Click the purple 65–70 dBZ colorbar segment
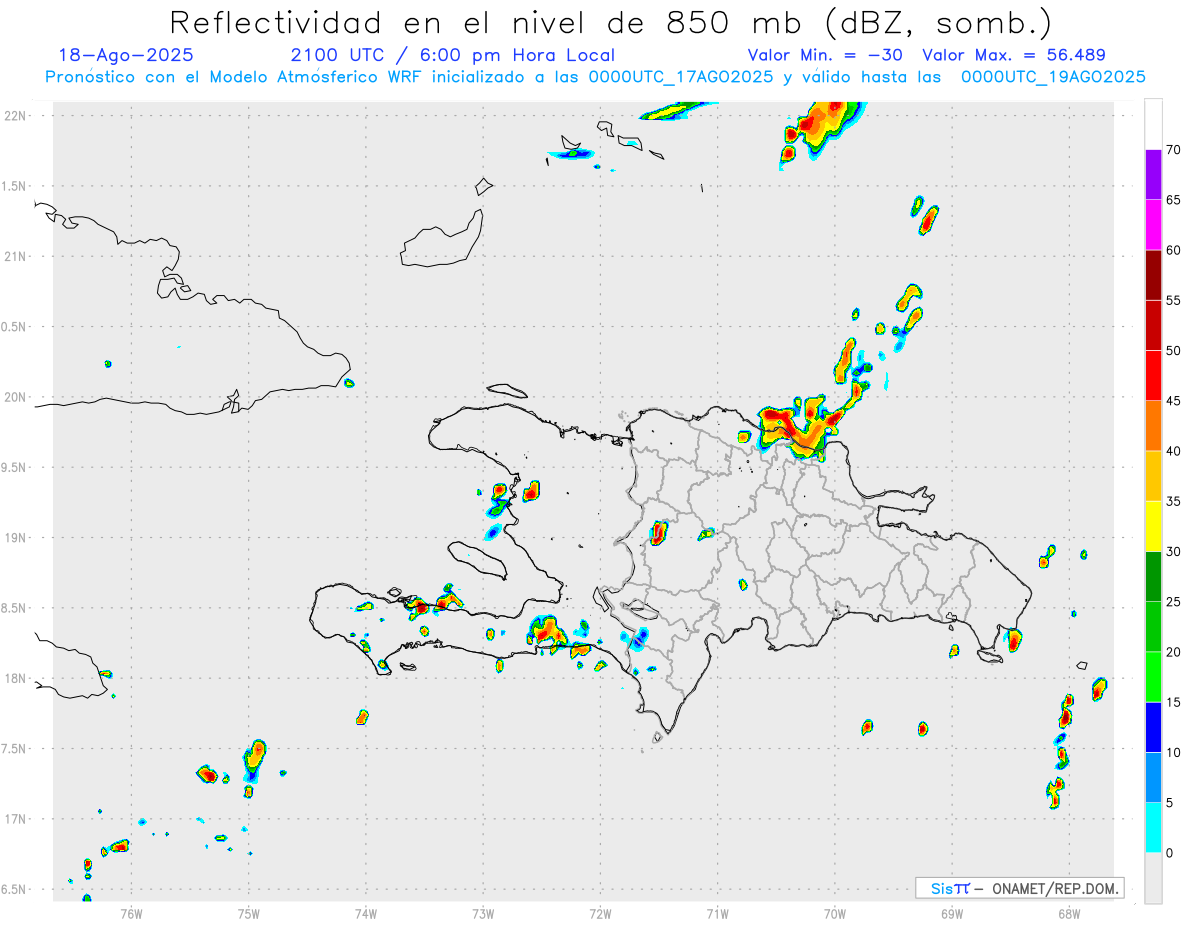1200x927 pixels. pyautogui.click(x=1153, y=175)
